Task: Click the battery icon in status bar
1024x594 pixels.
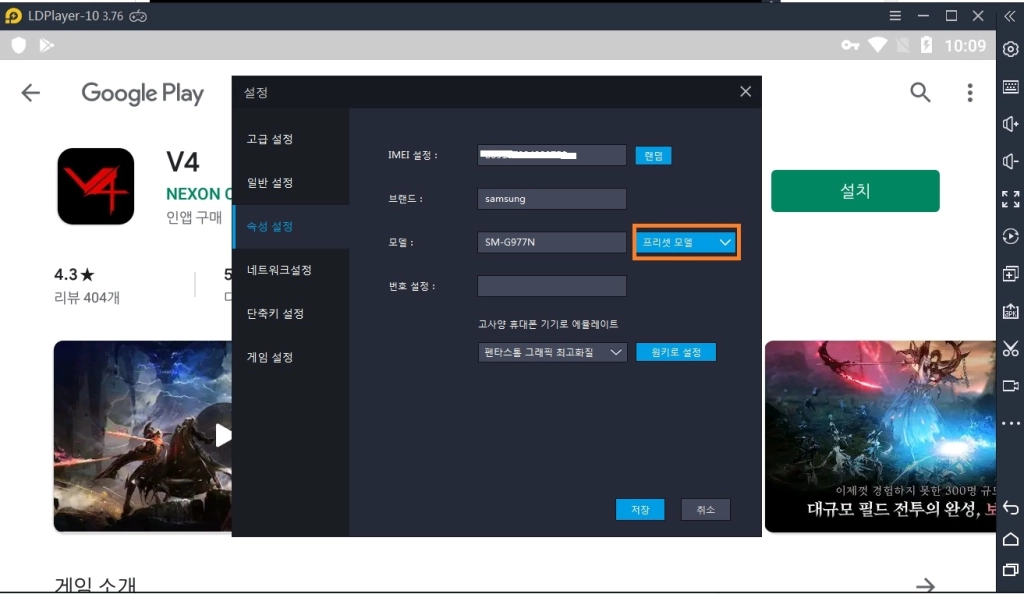Action: pyautogui.click(x=926, y=45)
